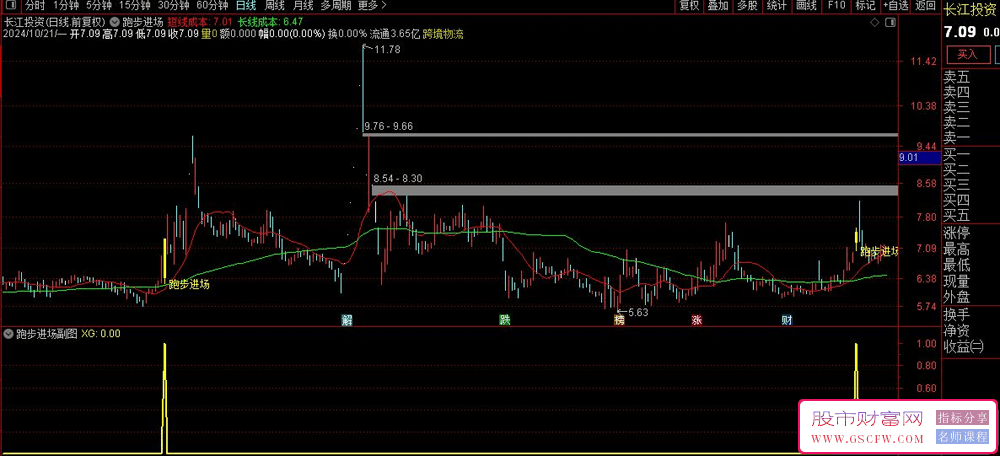
Task: Click the 8.54 - 8.30 gap label
Action: point(399,179)
